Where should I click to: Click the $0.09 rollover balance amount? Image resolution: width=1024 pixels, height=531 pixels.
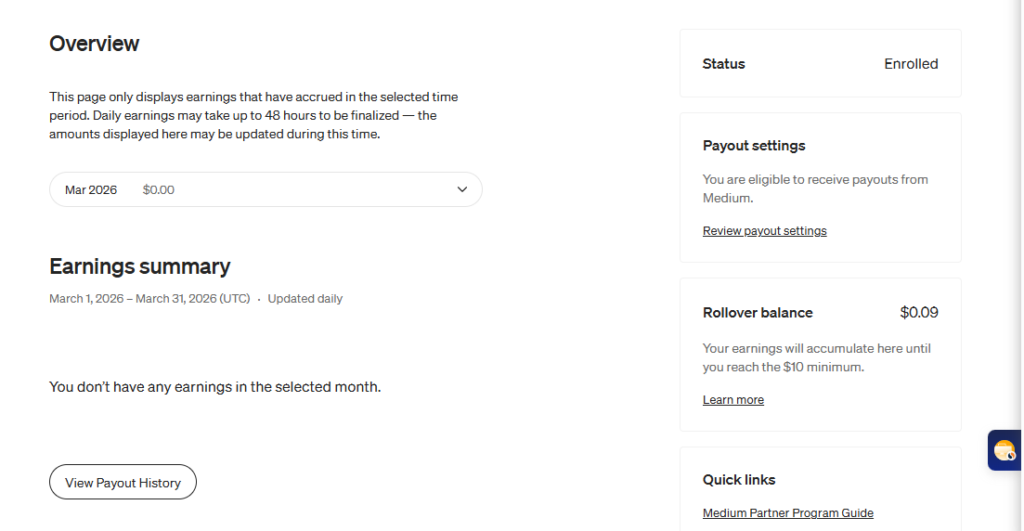point(918,312)
